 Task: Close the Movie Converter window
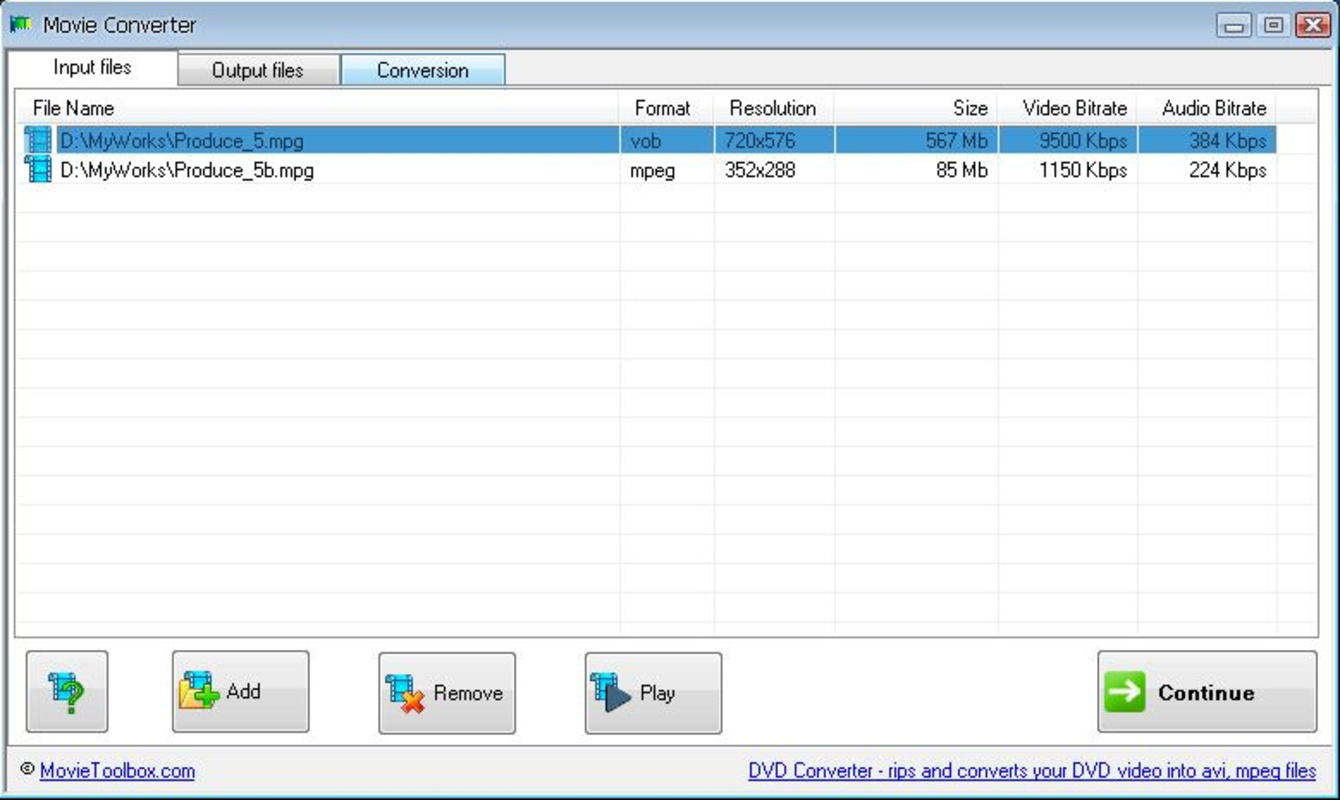click(x=1312, y=25)
